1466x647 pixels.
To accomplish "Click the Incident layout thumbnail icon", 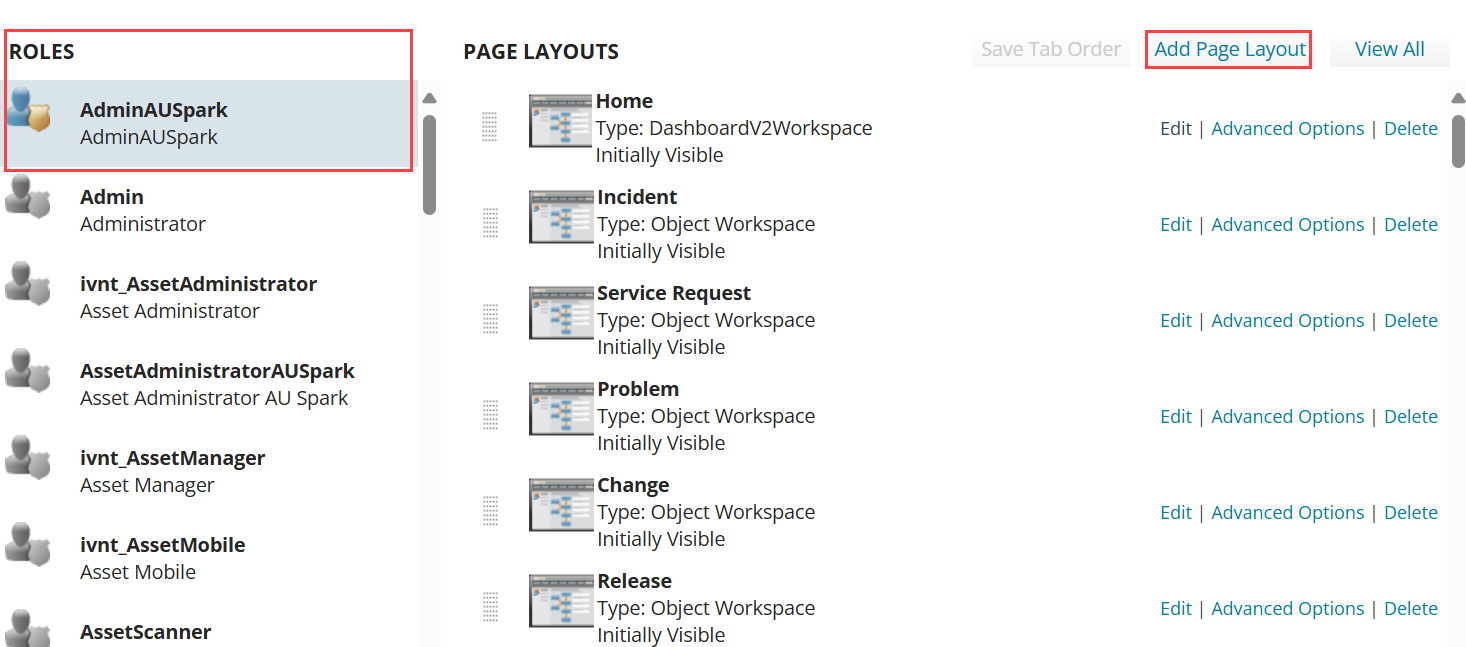I will (560, 218).
